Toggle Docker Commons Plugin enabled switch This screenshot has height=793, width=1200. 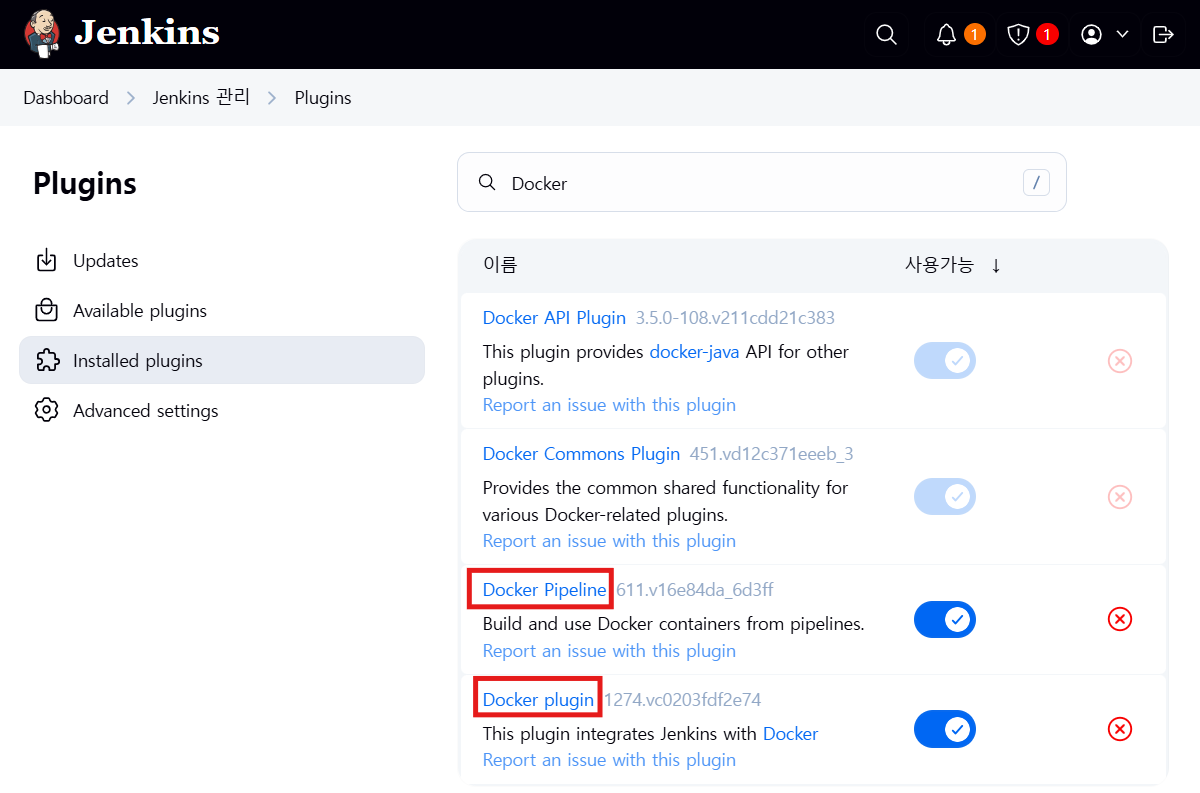click(945, 497)
